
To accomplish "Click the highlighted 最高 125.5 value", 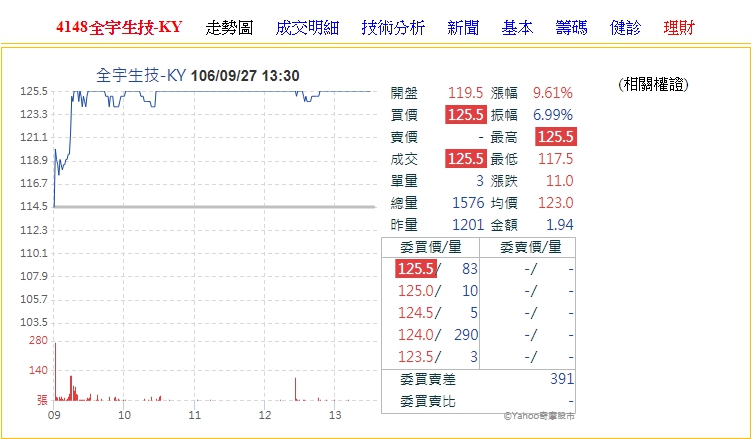I will point(555,136).
